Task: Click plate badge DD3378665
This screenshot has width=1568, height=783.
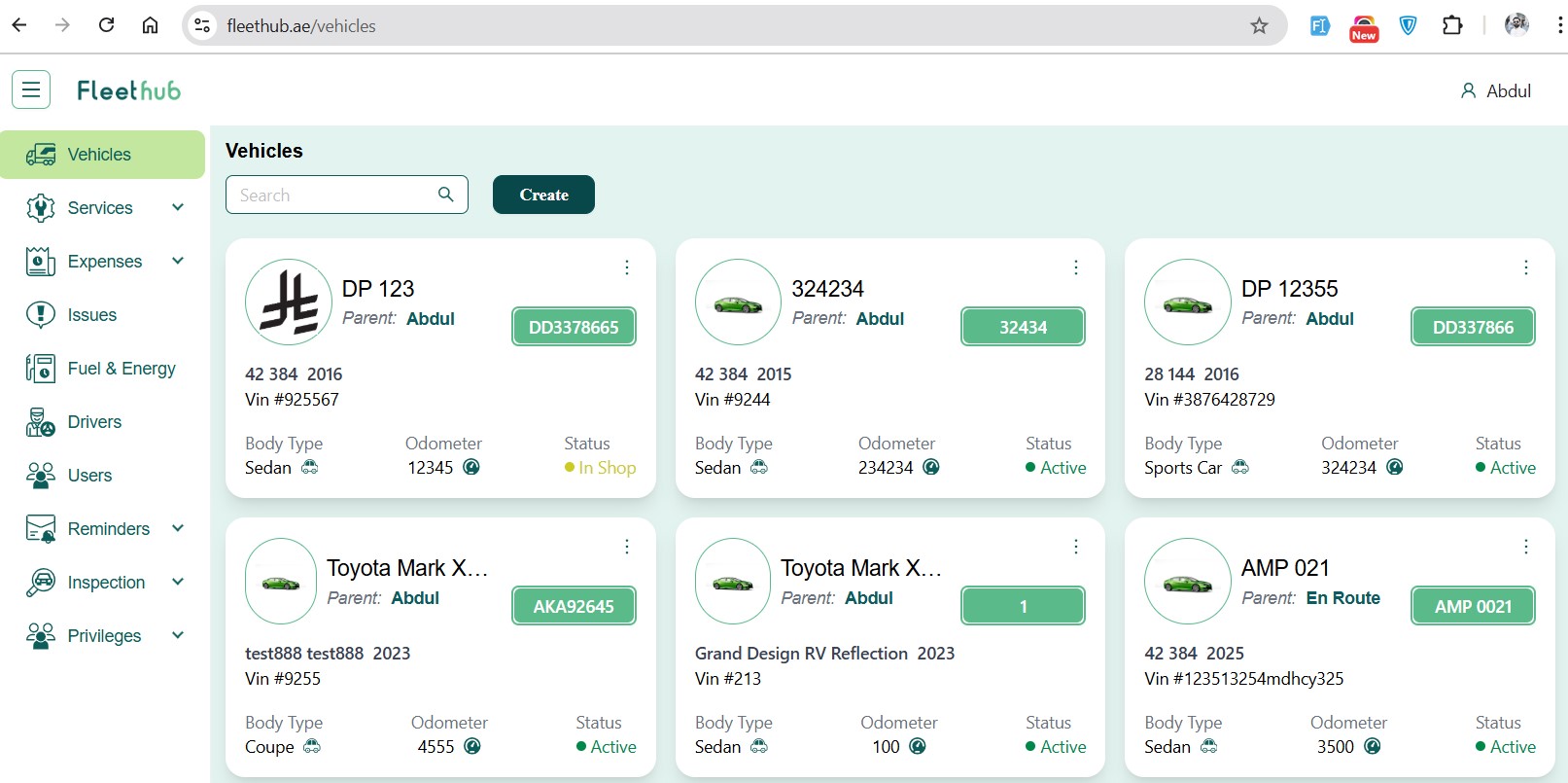Action: click(x=574, y=327)
